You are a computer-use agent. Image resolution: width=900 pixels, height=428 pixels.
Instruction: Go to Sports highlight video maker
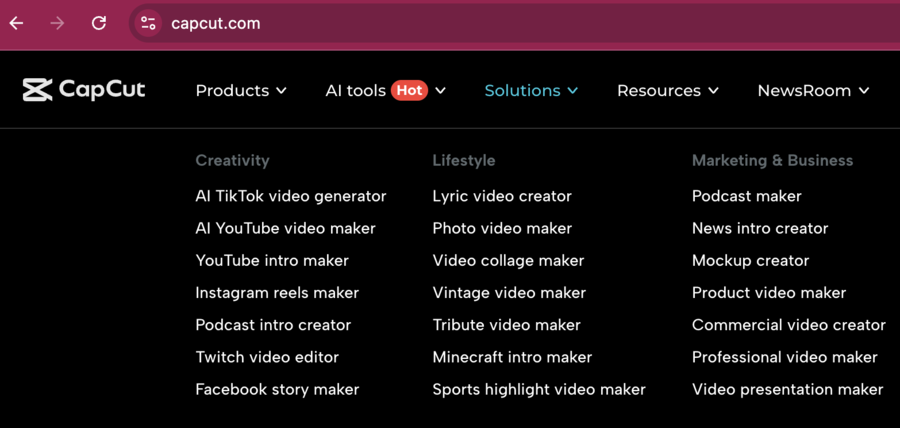(539, 389)
